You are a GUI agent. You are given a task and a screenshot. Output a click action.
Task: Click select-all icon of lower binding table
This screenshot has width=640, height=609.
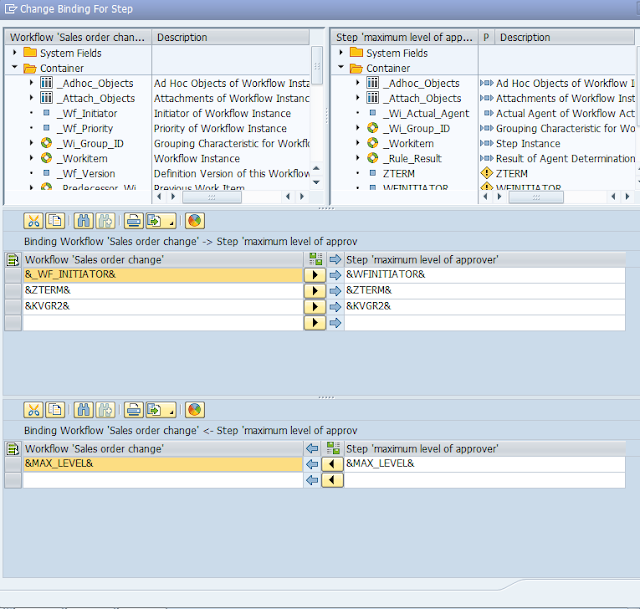point(13,449)
